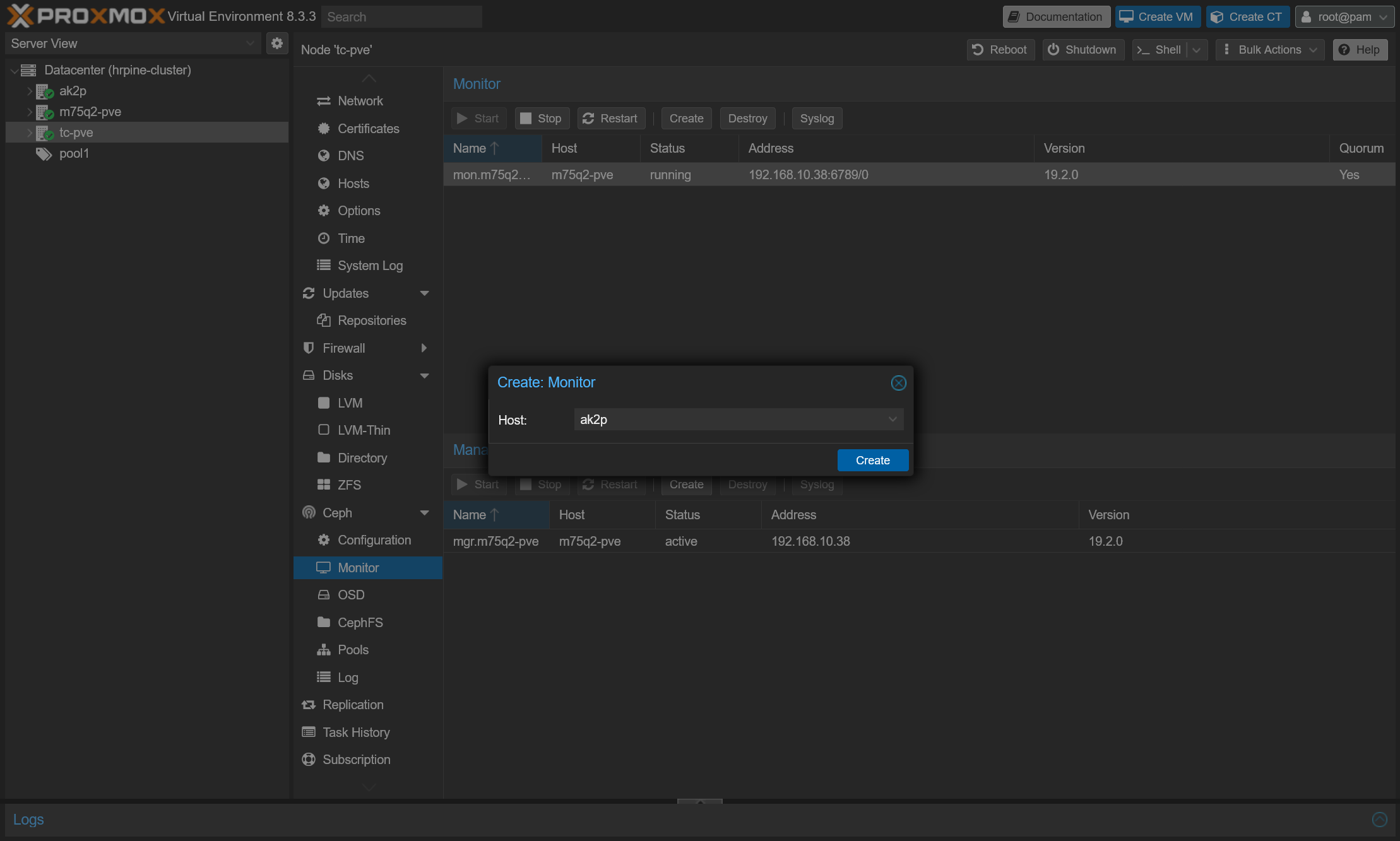The width and height of the screenshot is (1400, 841).
Task: Open the Host dropdown in Create Monitor dialog
Action: pyautogui.click(x=893, y=420)
